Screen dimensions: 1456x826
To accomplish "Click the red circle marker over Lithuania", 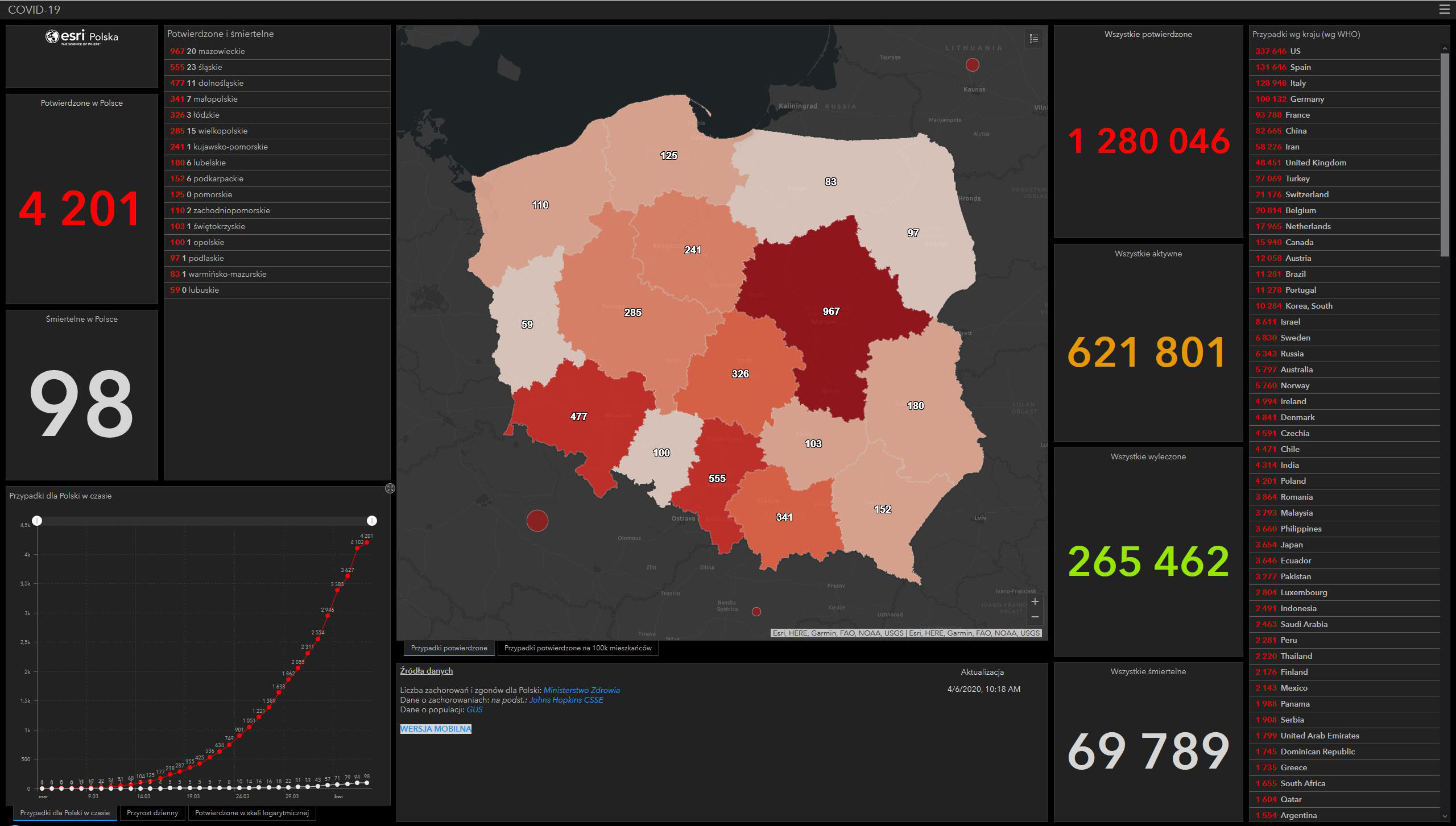I will 973,65.
